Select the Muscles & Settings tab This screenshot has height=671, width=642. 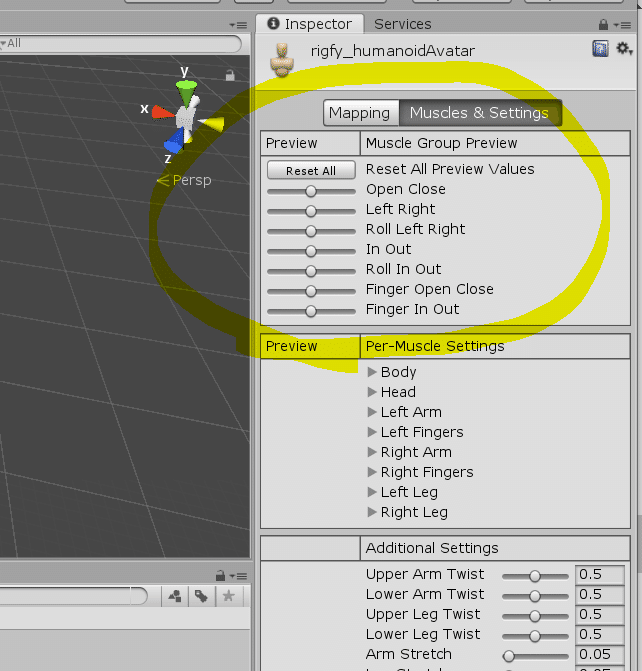[480, 113]
